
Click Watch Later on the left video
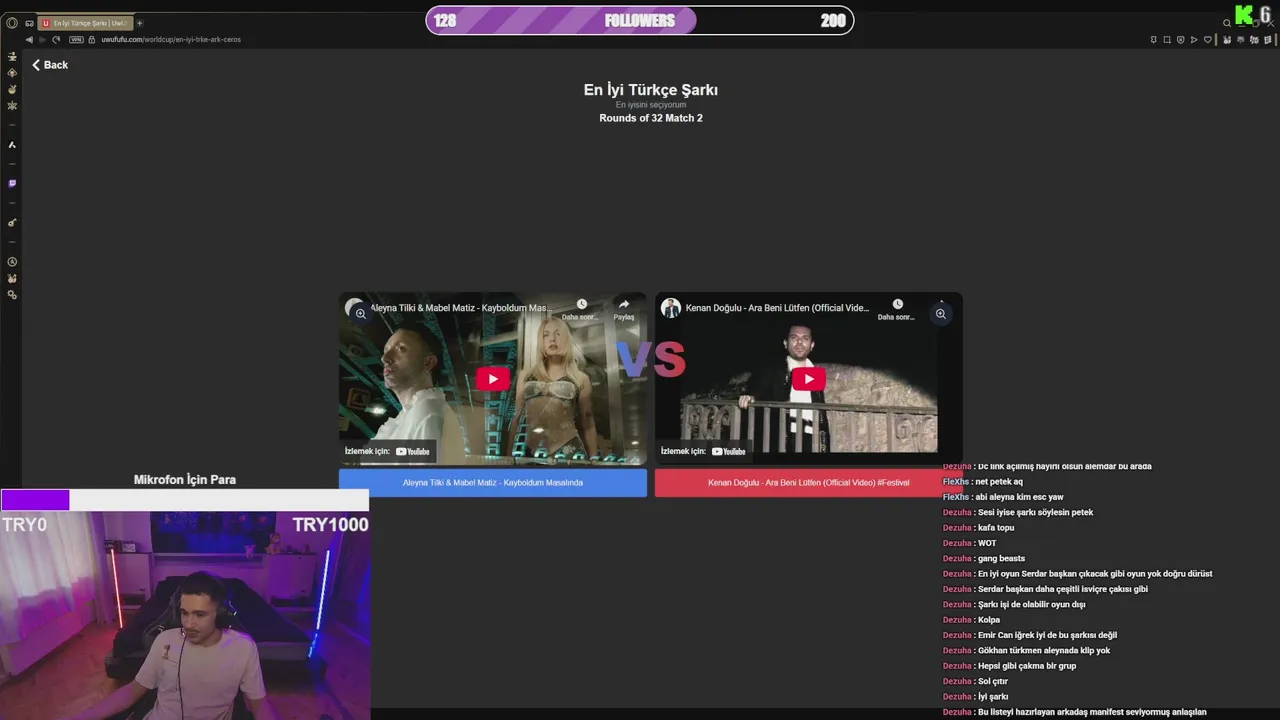coord(581,309)
